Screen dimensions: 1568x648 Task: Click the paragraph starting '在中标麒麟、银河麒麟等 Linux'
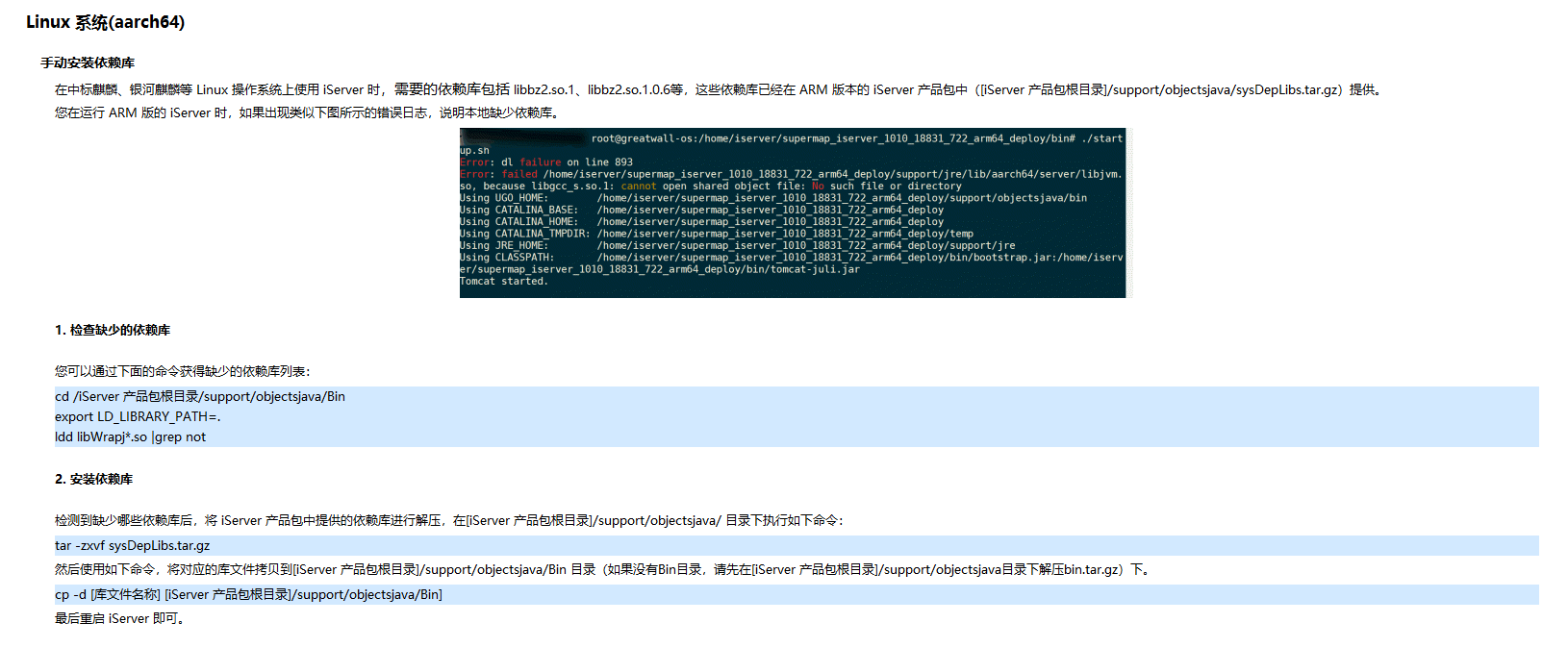(721, 89)
